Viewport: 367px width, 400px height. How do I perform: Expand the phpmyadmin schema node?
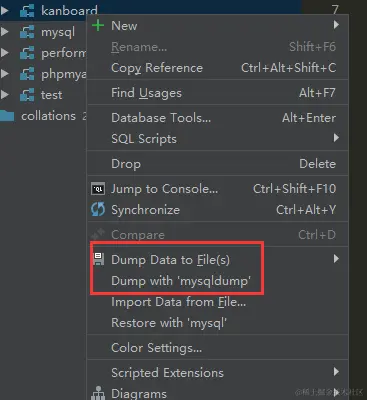tap(4, 74)
